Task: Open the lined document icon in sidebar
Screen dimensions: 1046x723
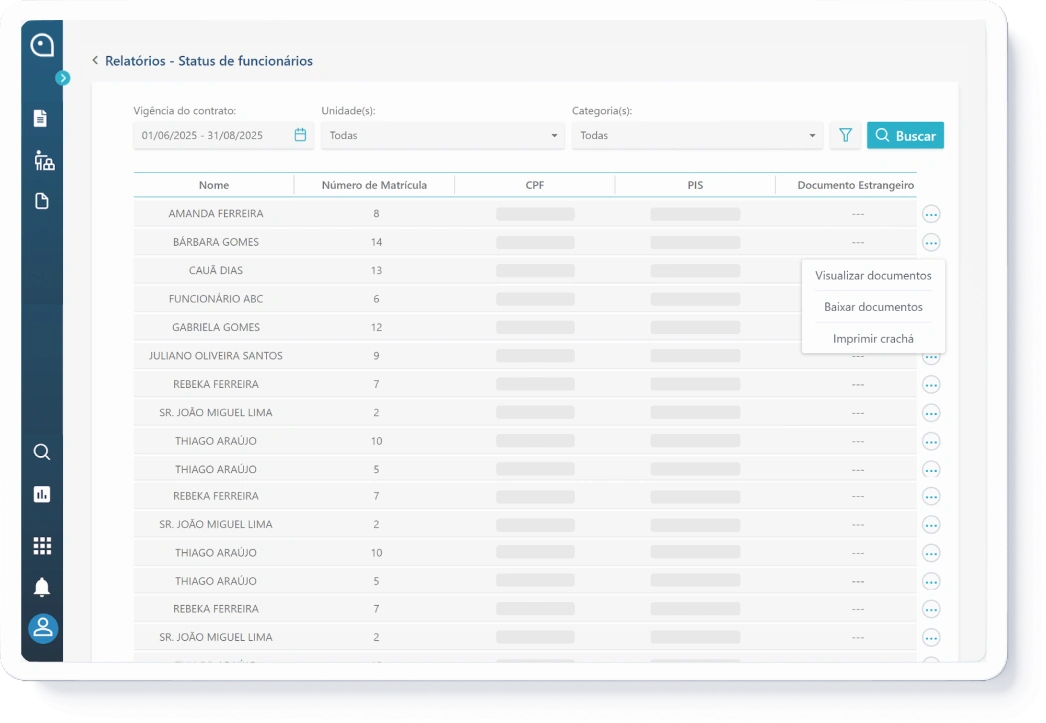Action: tap(41, 119)
